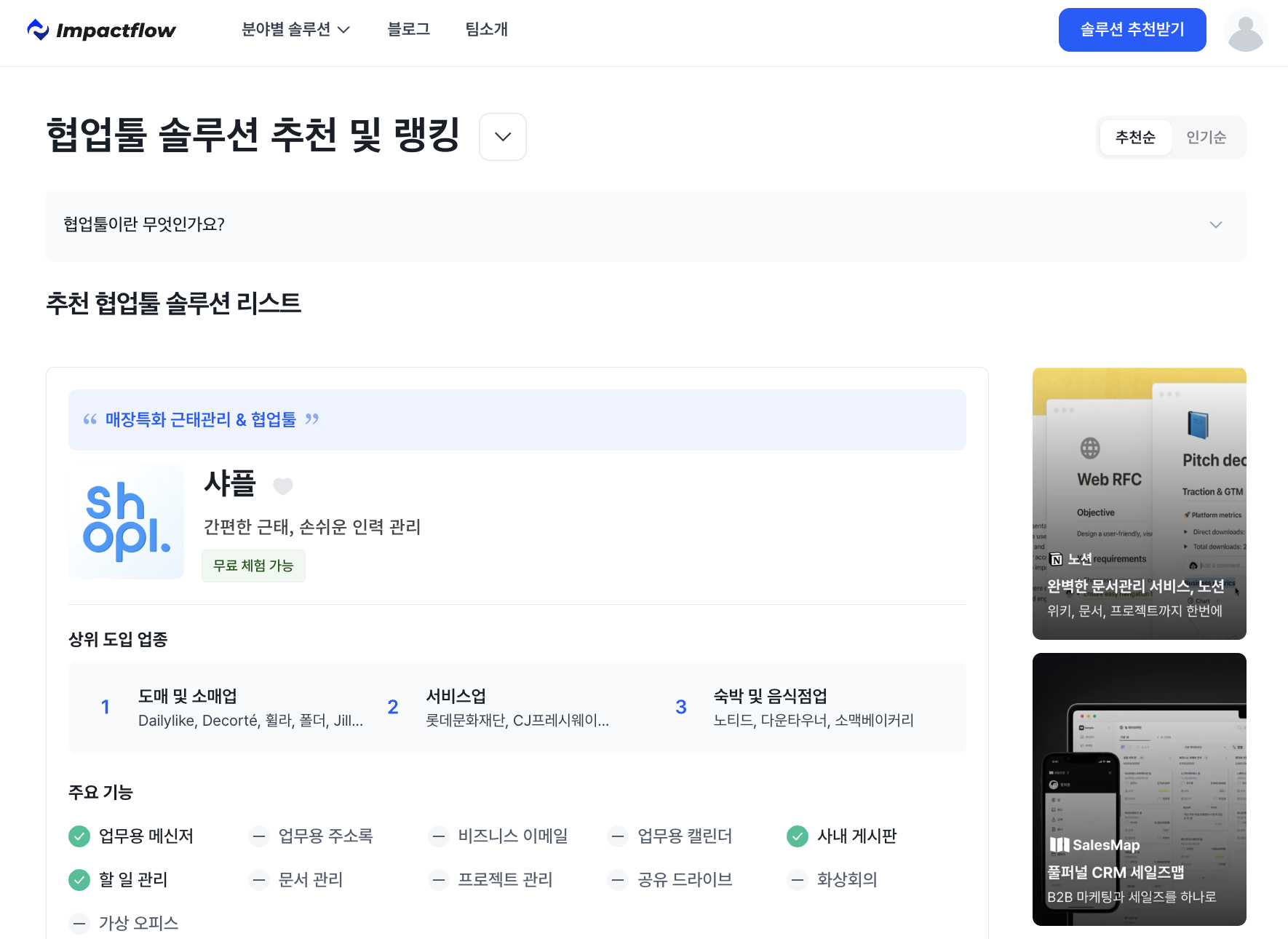Click the dash icon beside 가상 오피스

(x=79, y=924)
